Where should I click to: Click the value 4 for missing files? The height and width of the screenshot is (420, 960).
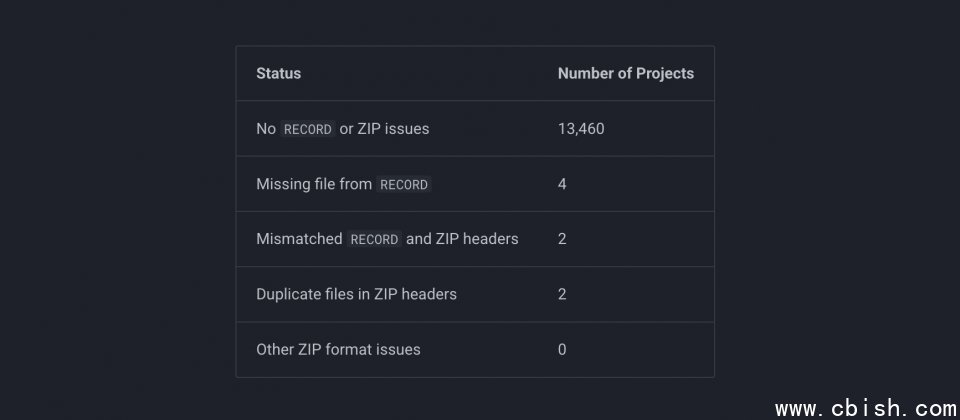[x=562, y=184]
